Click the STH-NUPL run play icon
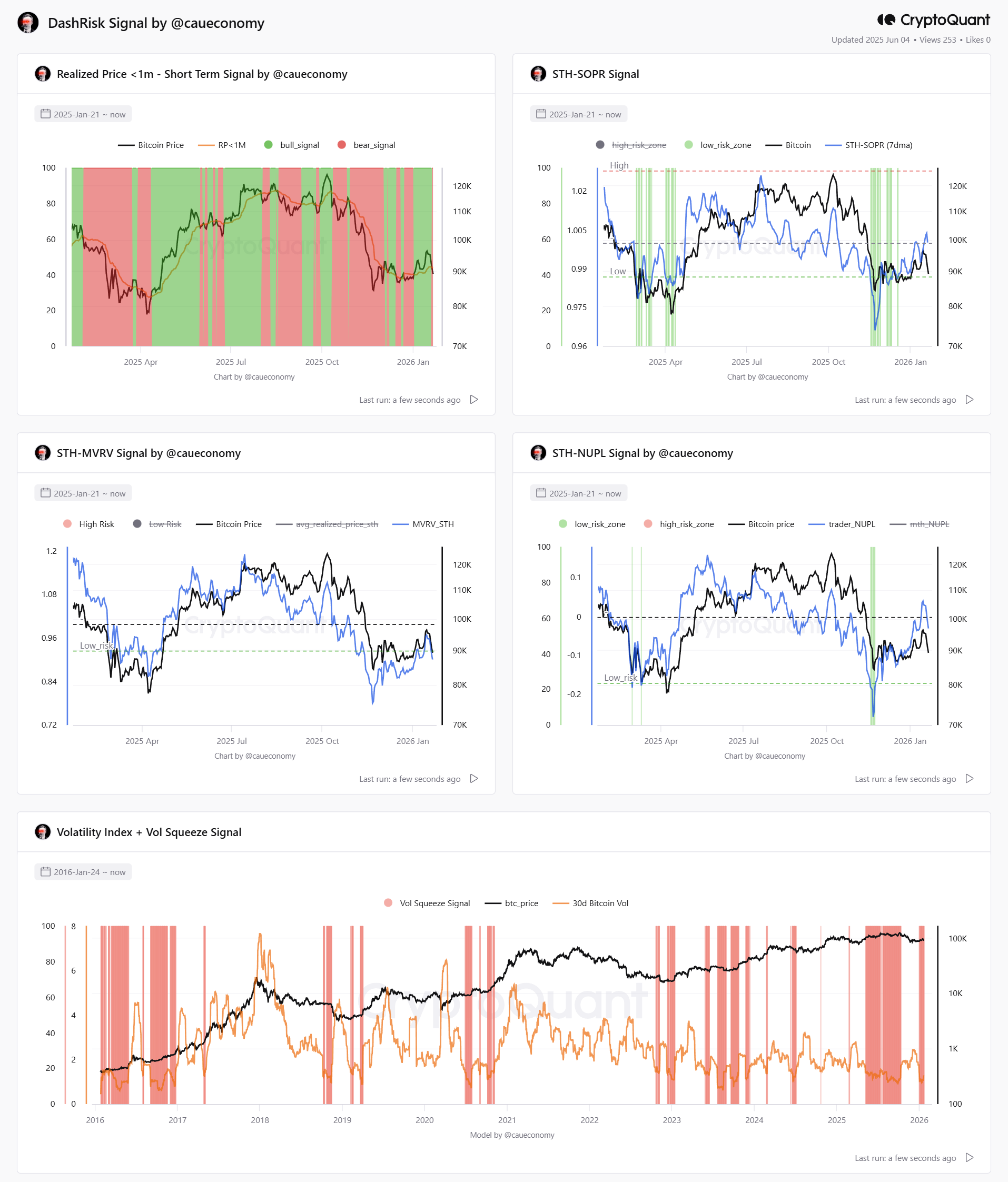This screenshot has width=1008, height=1182. coord(969,778)
